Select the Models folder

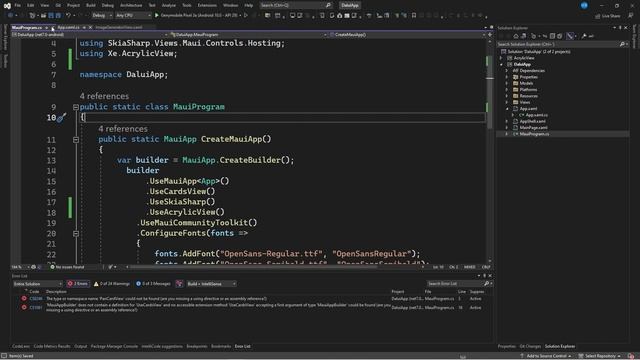(x=526, y=83)
